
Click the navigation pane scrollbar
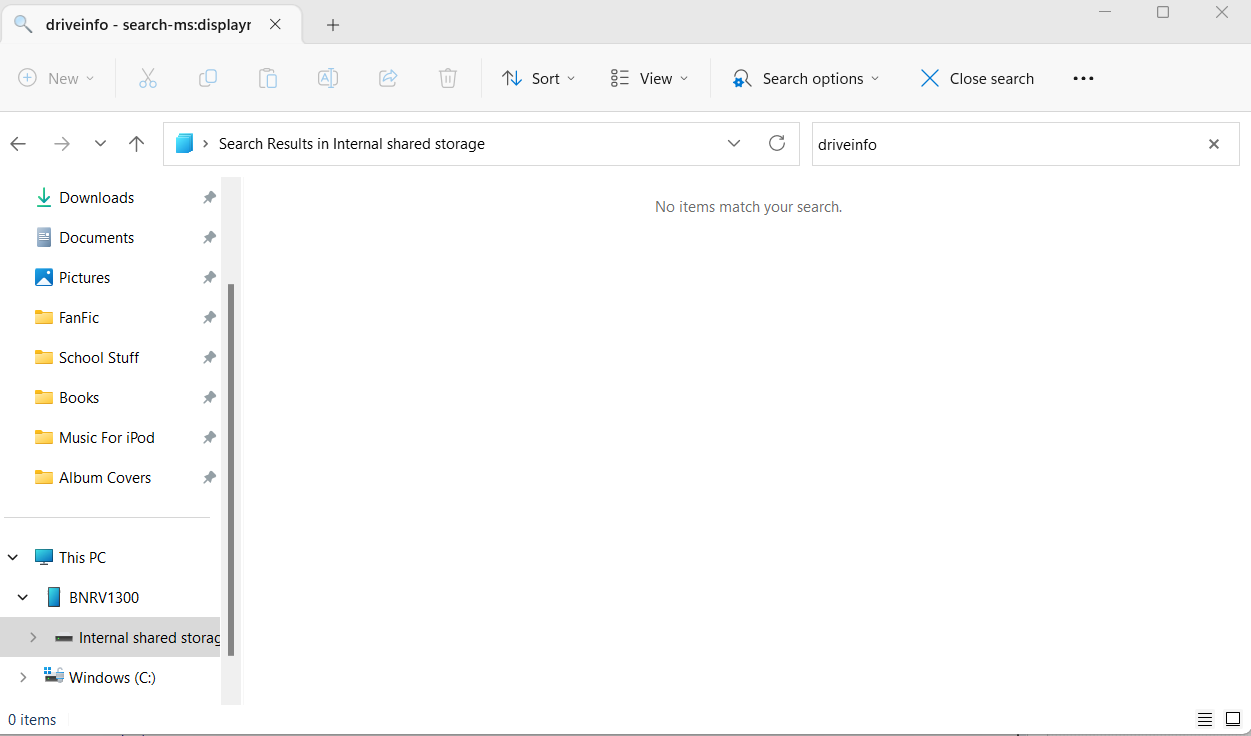[231, 470]
